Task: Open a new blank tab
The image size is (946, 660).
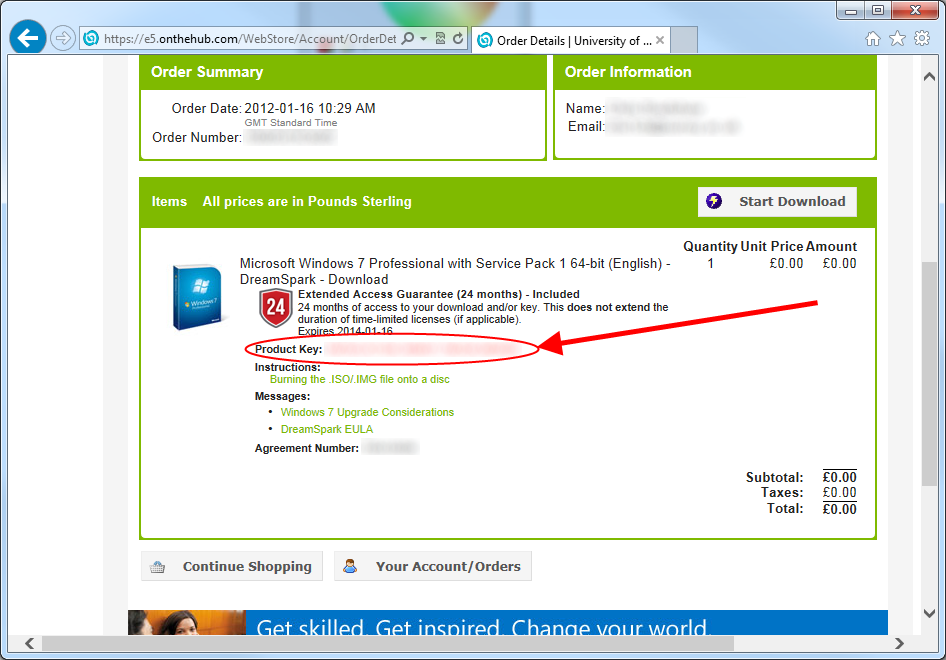Action: pos(684,40)
